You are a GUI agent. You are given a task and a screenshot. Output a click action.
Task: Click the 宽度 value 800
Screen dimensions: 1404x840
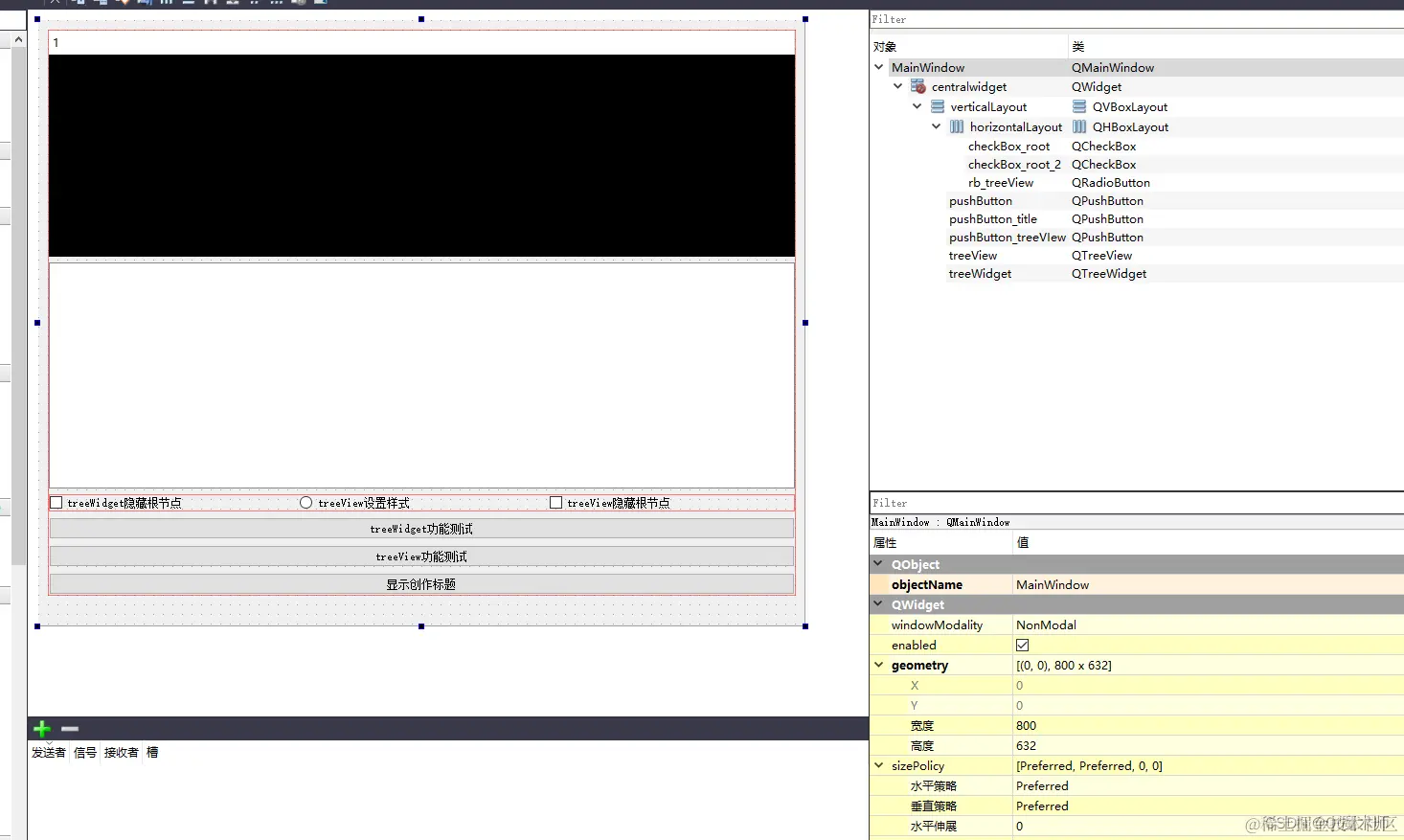tap(1026, 725)
